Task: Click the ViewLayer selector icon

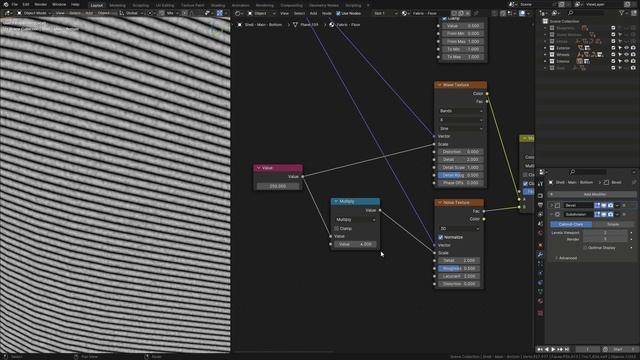Action: tap(578, 4)
